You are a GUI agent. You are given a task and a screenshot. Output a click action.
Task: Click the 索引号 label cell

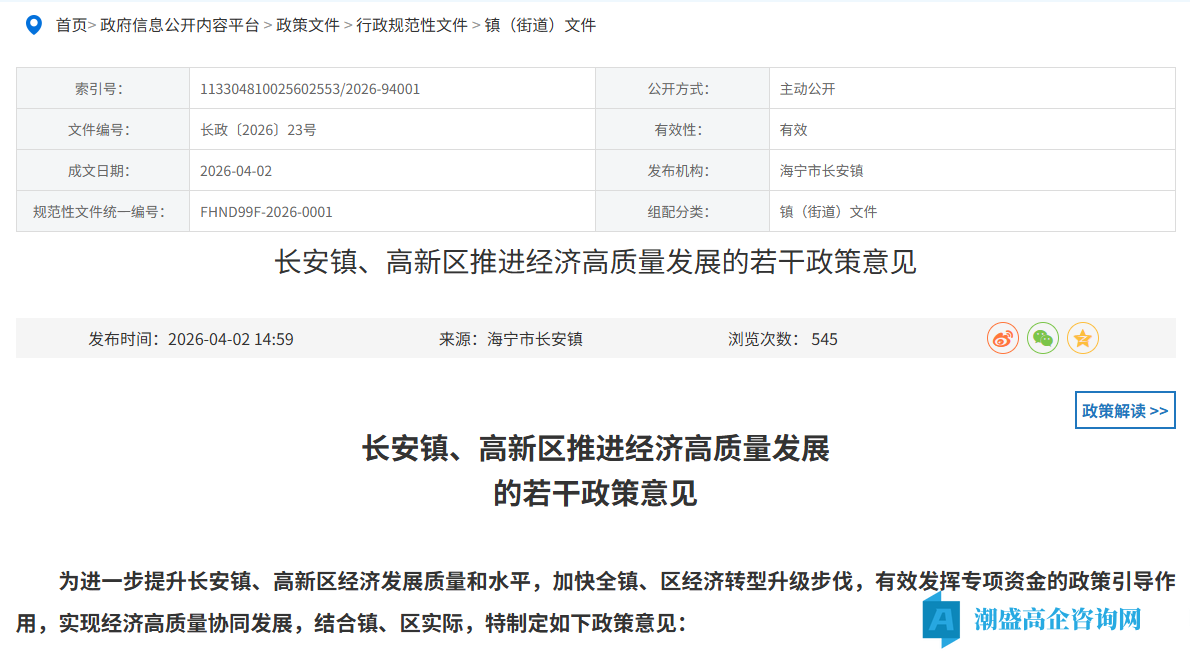click(102, 89)
